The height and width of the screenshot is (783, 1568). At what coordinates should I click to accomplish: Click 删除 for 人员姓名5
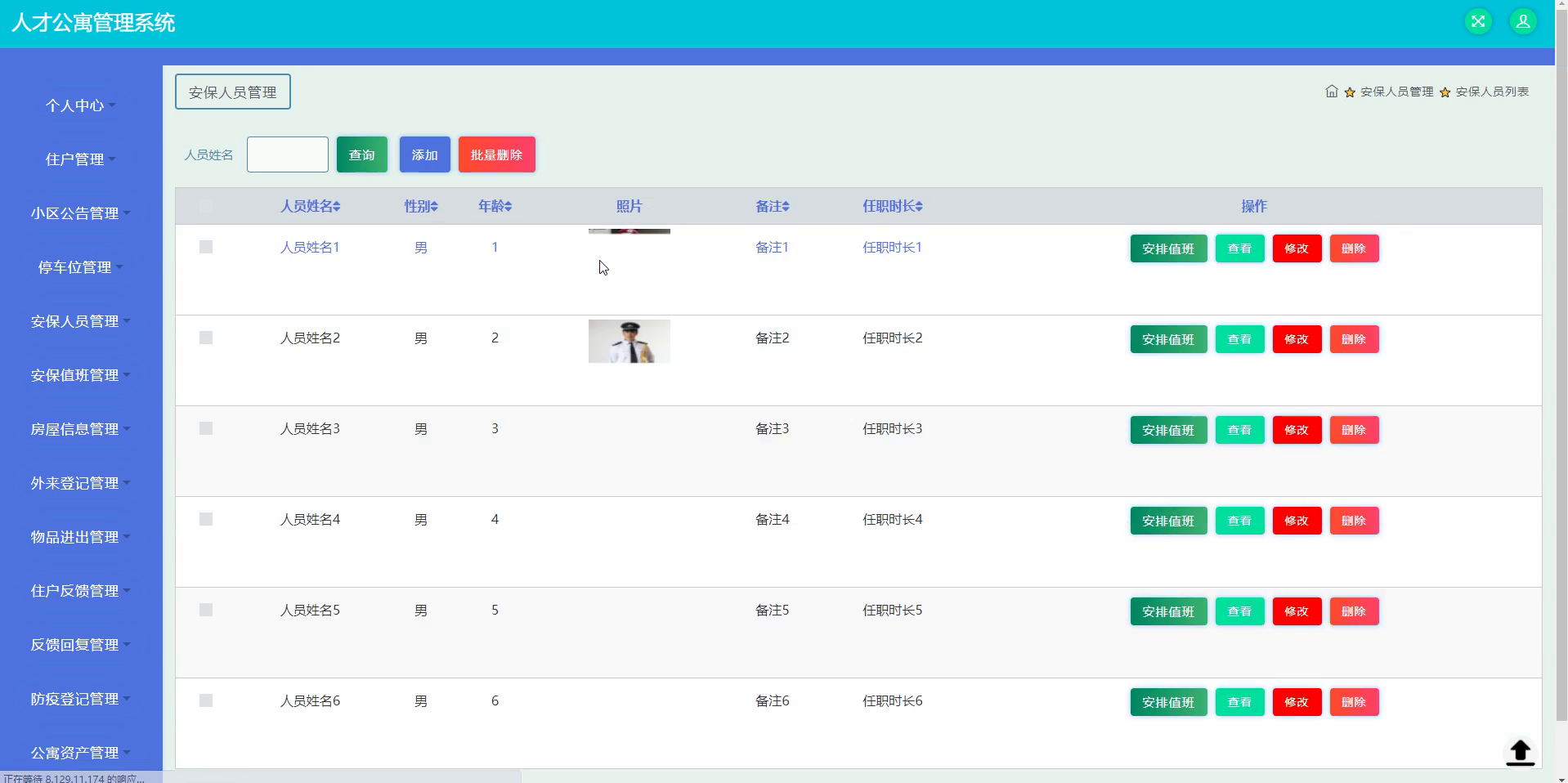coord(1355,611)
